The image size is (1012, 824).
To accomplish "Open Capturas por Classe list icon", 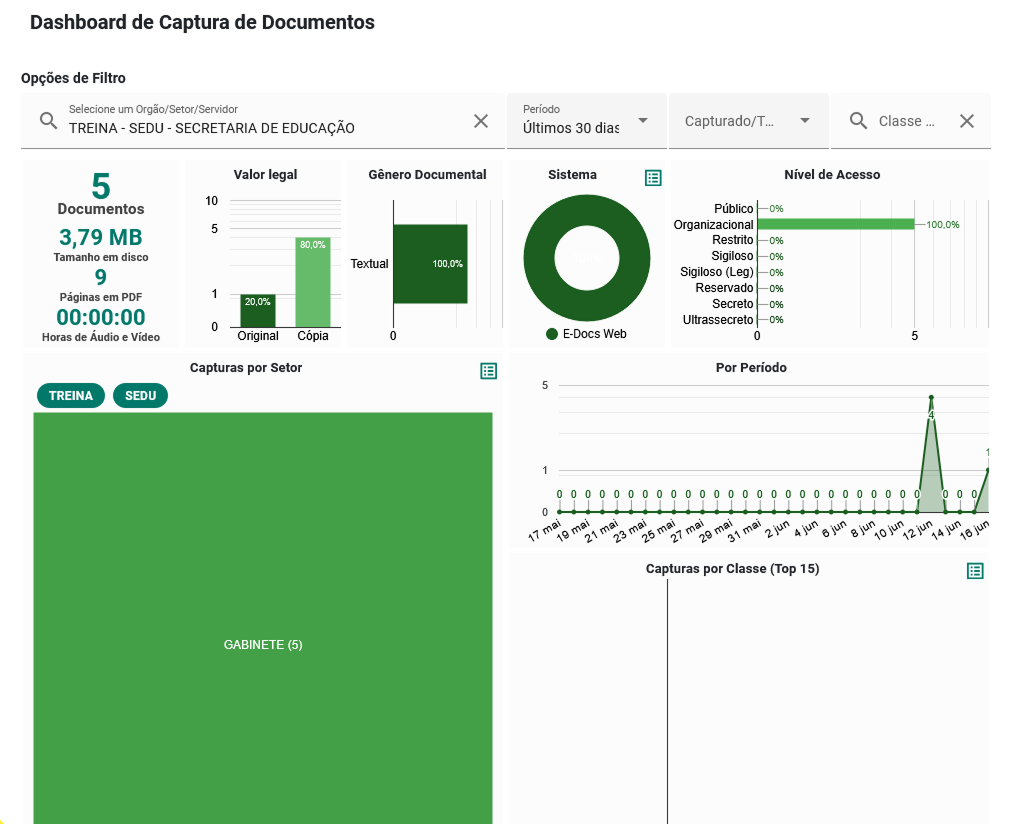I will pyautogui.click(x=975, y=571).
